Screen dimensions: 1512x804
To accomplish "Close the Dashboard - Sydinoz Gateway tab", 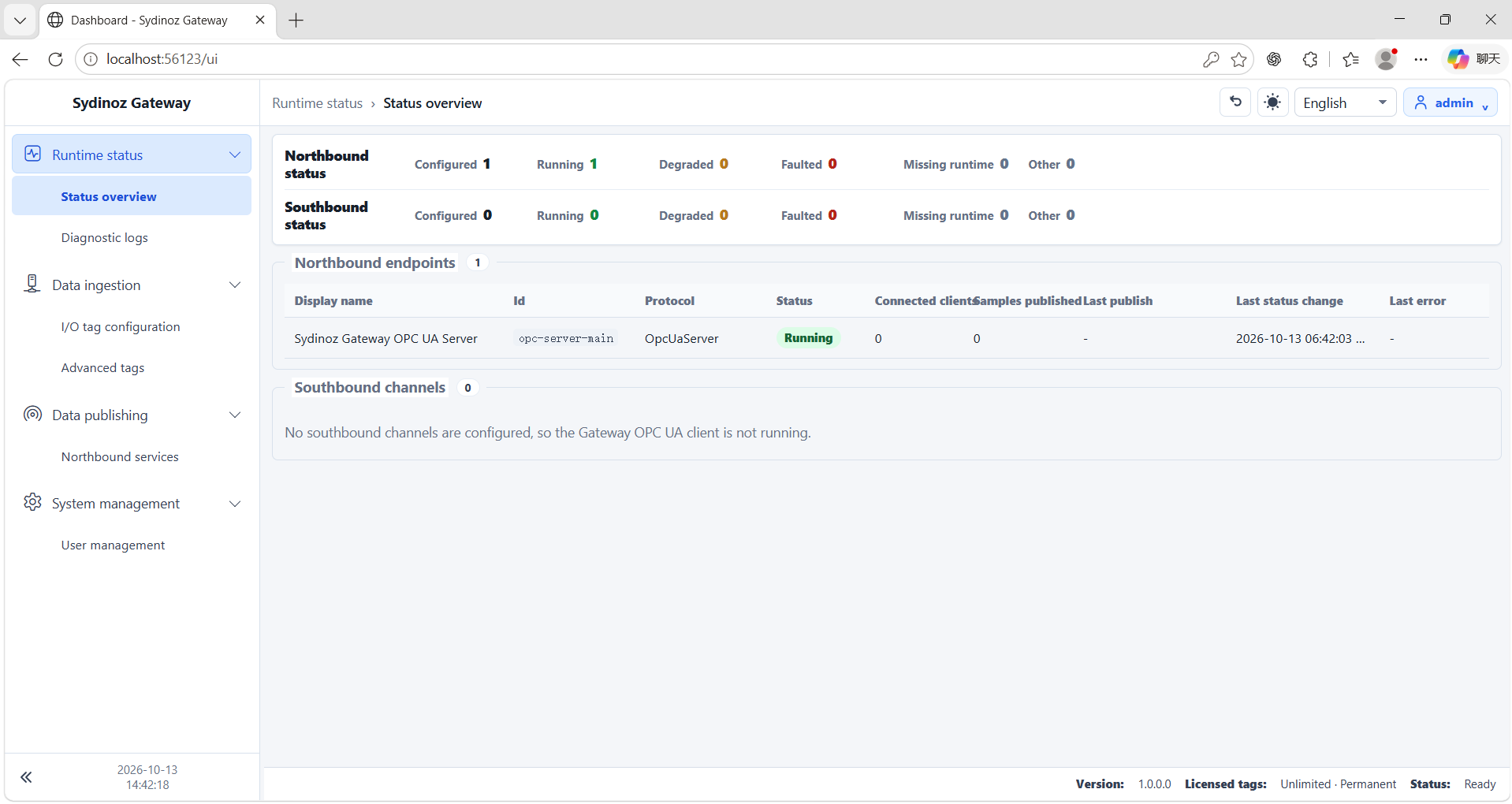I will click(260, 20).
